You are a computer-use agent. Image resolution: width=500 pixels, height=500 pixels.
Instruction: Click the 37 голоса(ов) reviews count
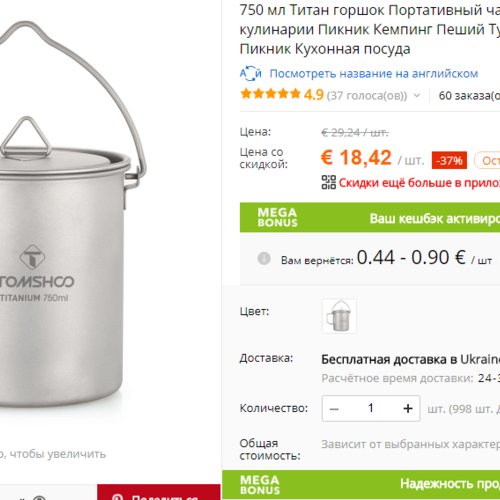[x=367, y=96]
